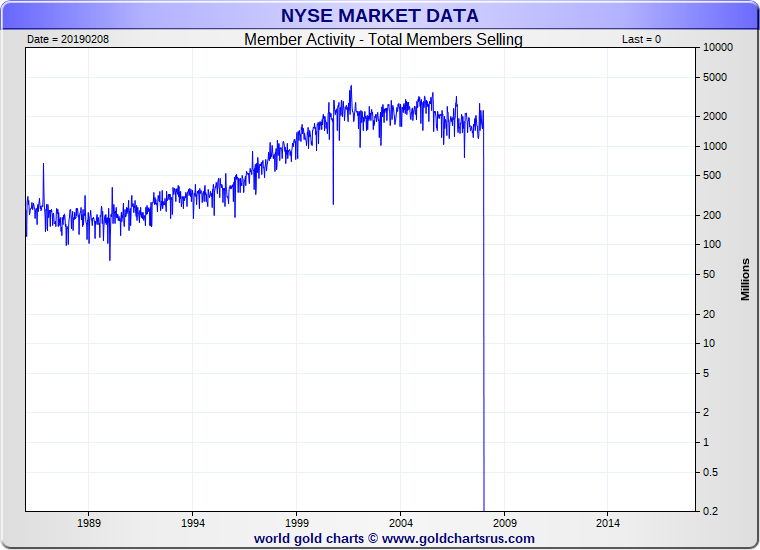The height and width of the screenshot is (550, 760).
Task: Click the 10000 y-axis value
Action: pyautogui.click(x=718, y=47)
